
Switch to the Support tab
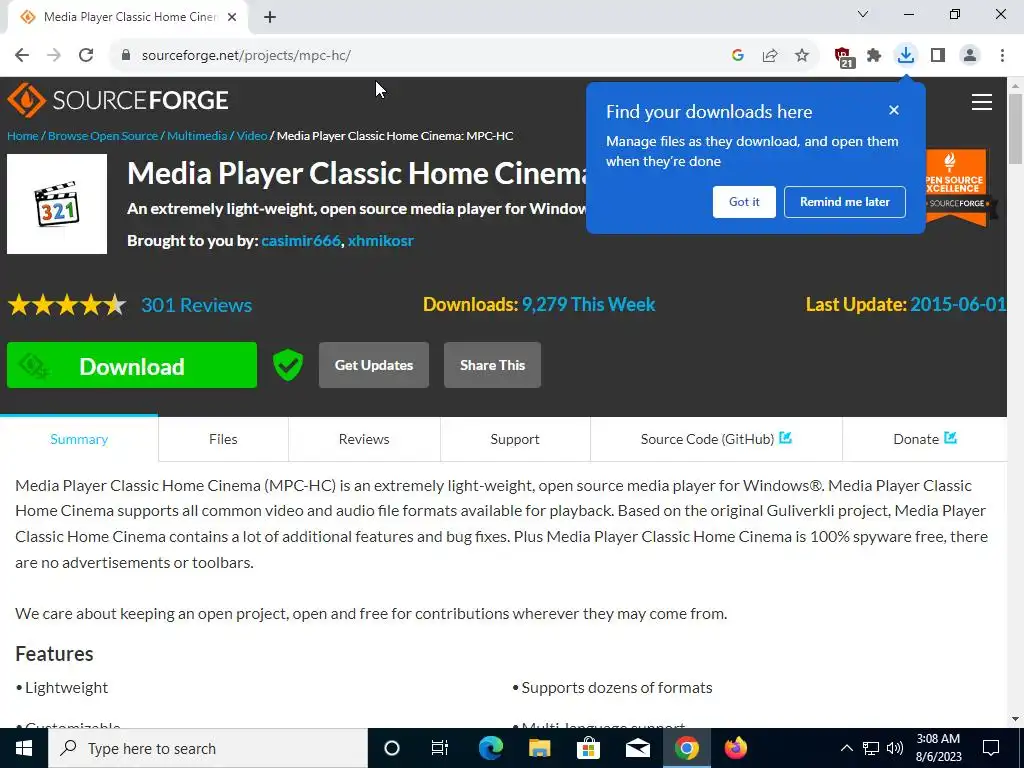click(515, 439)
